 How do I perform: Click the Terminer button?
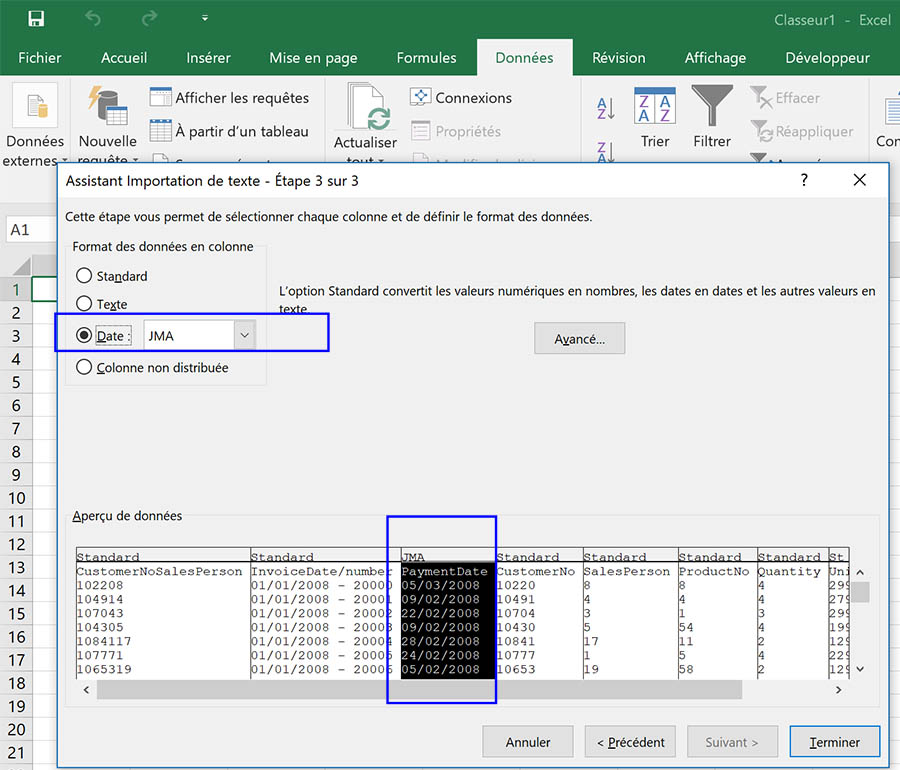click(x=834, y=742)
